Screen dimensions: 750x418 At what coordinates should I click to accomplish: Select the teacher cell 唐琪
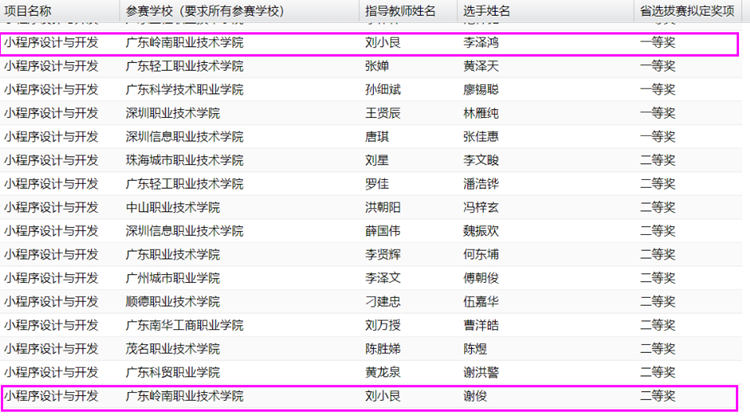click(x=377, y=137)
